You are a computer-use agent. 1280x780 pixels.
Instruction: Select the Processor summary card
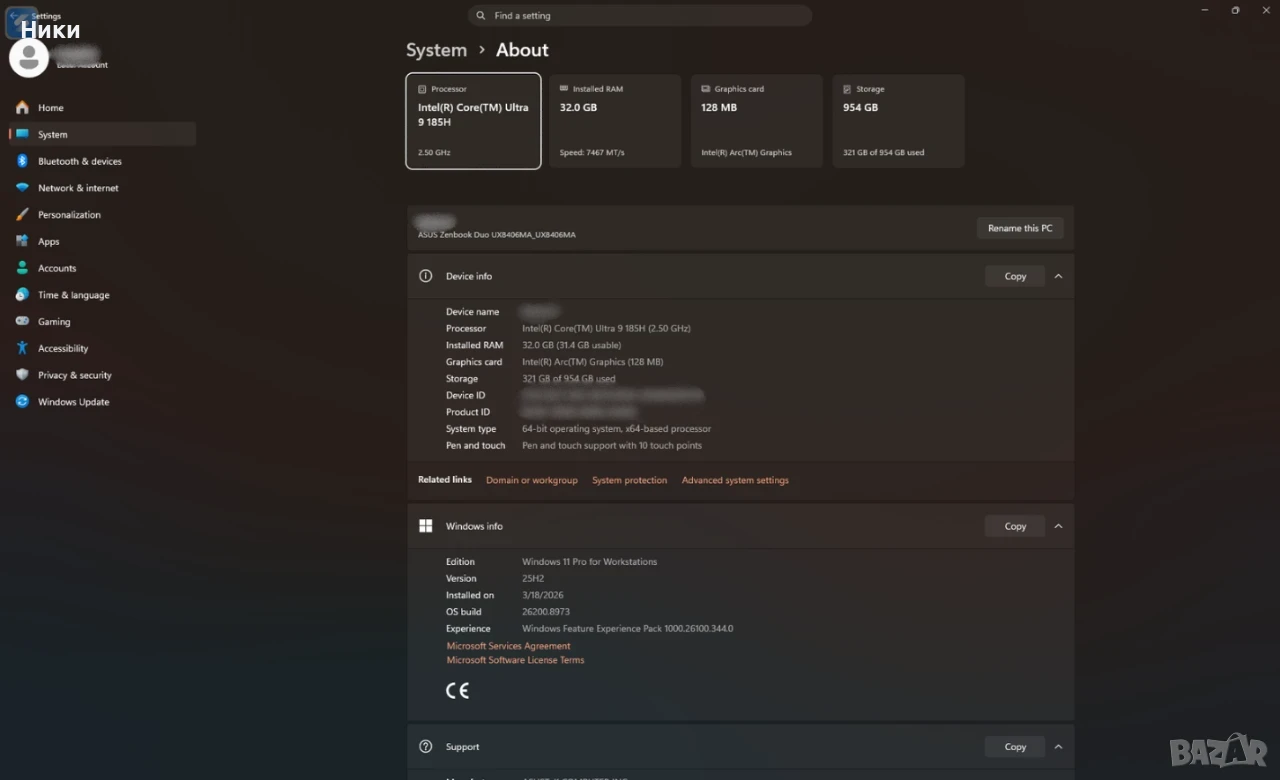point(474,121)
